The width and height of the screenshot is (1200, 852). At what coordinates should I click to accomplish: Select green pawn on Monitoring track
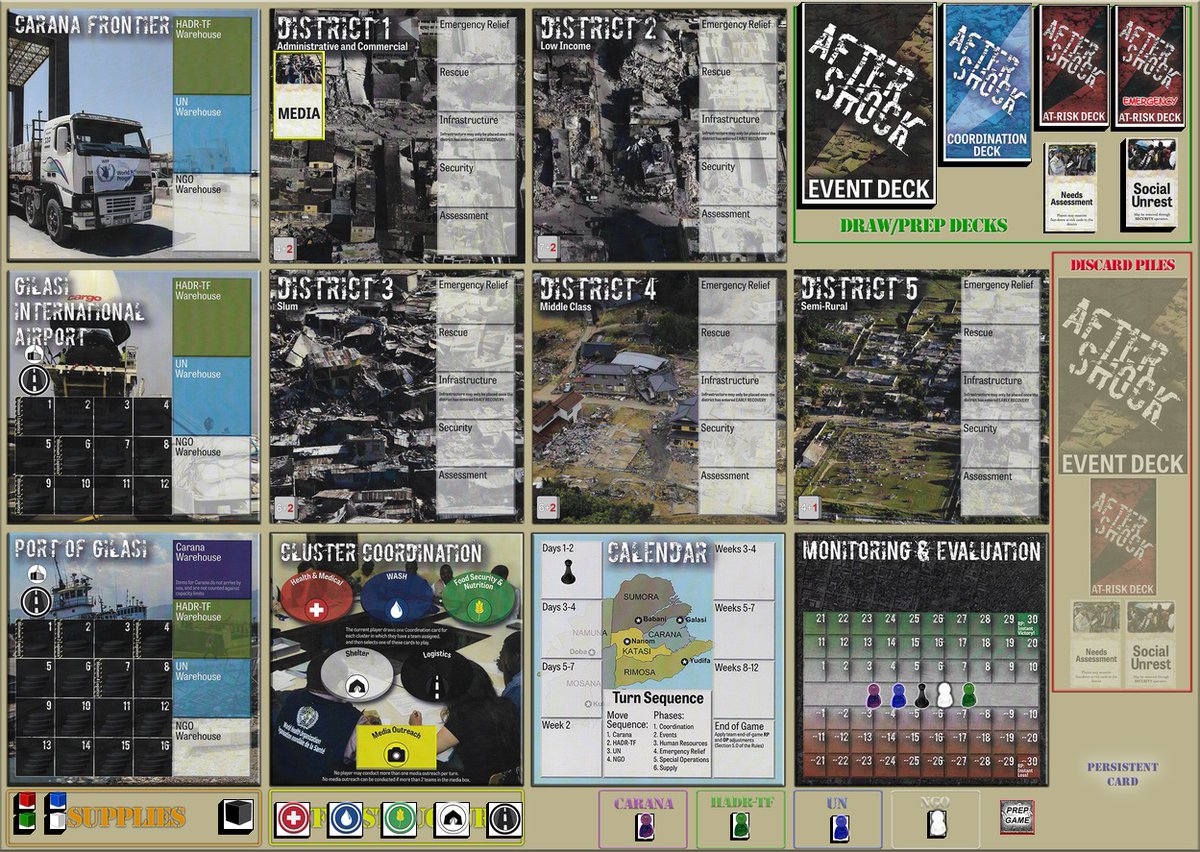click(x=968, y=695)
